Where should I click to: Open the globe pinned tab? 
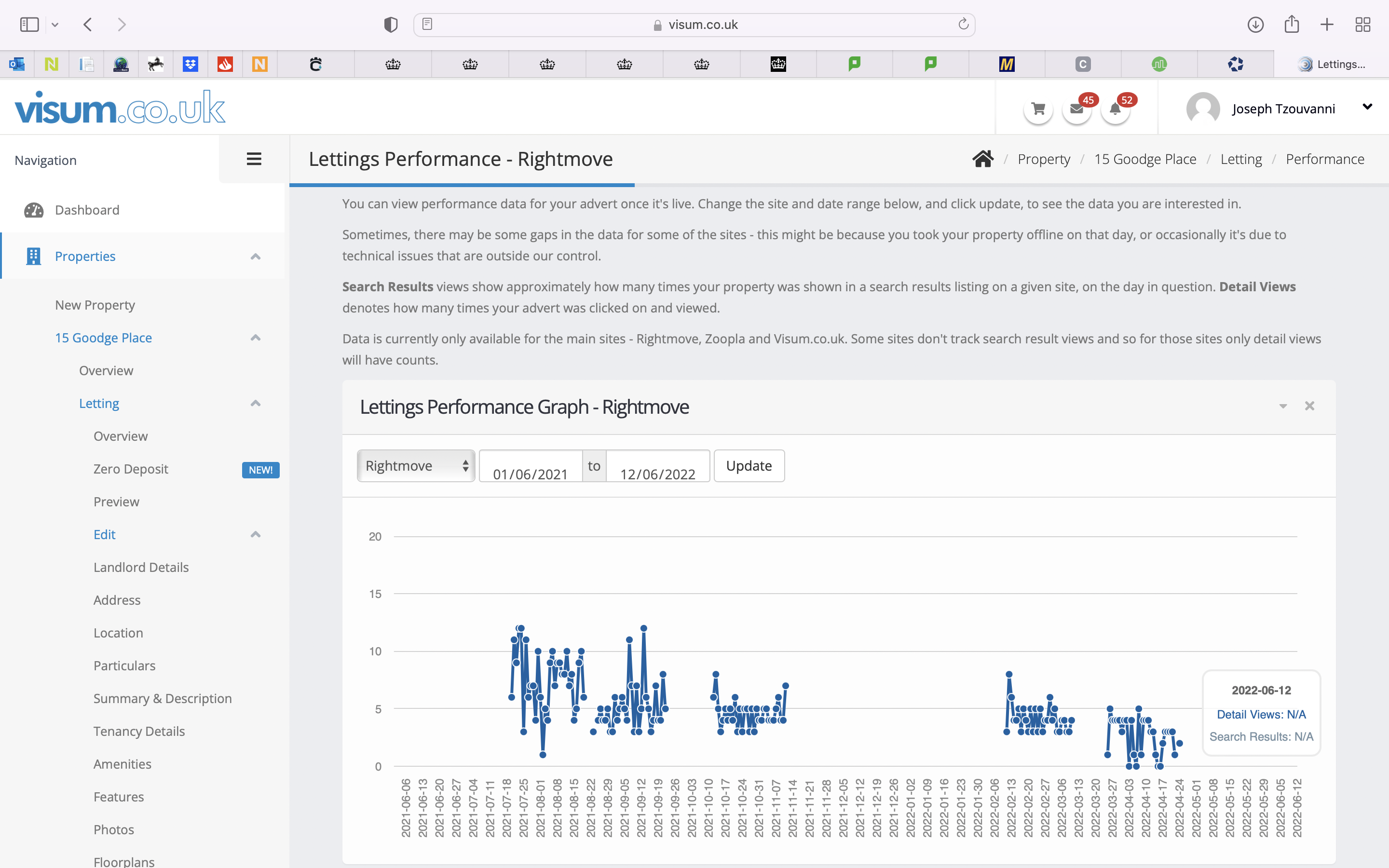click(121, 64)
